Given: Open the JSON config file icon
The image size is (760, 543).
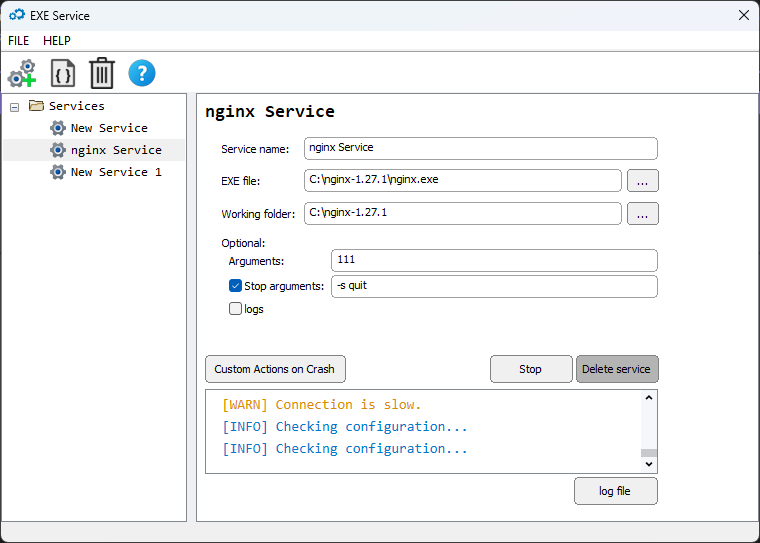Looking at the screenshot, I should click(63, 74).
